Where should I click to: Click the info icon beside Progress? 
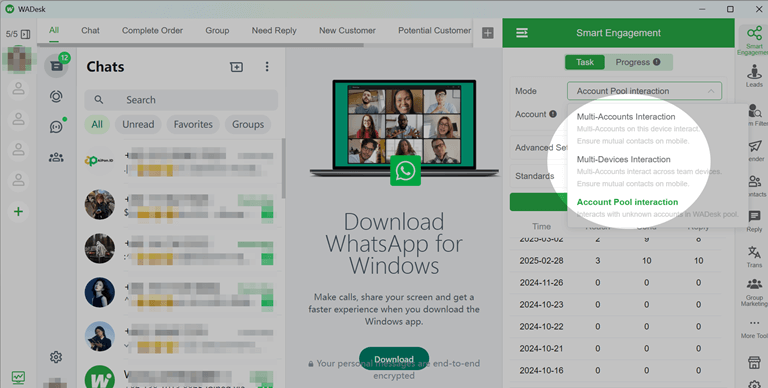pos(657,62)
